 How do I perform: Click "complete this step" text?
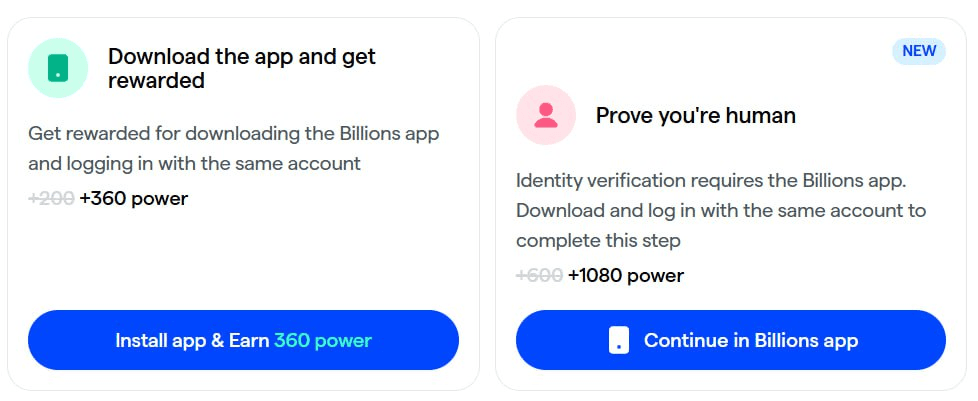(598, 241)
